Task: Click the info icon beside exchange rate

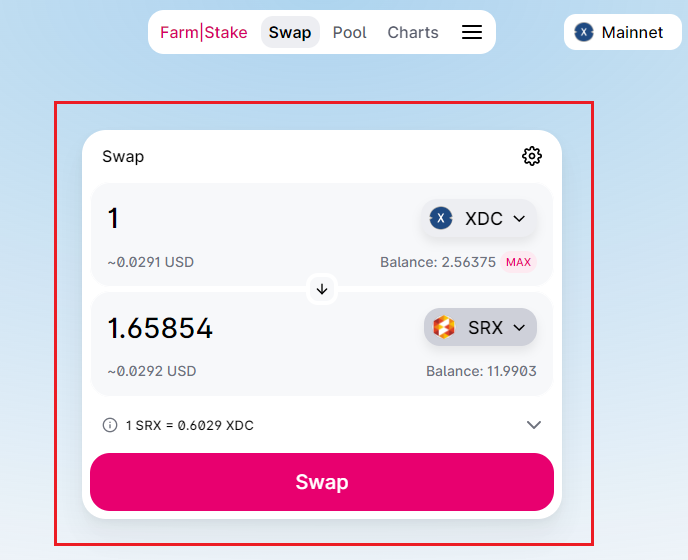Action: 110,425
